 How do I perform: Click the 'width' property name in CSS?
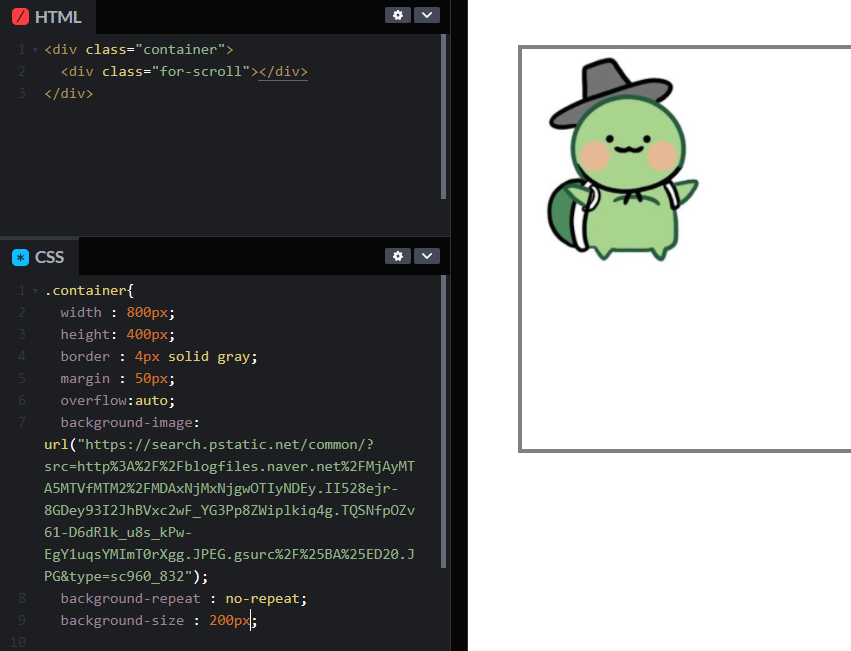(x=81, y=312)
